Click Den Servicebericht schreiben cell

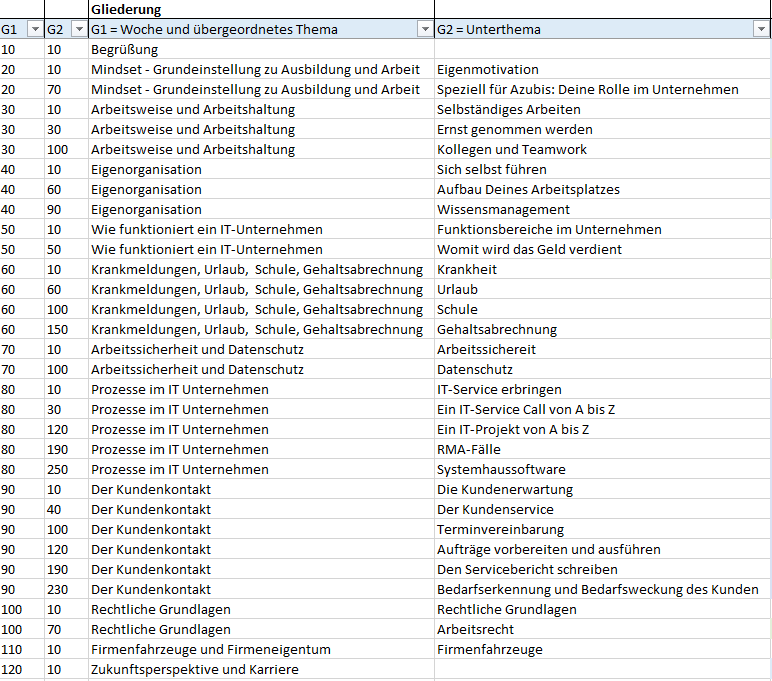pos(602,570)
